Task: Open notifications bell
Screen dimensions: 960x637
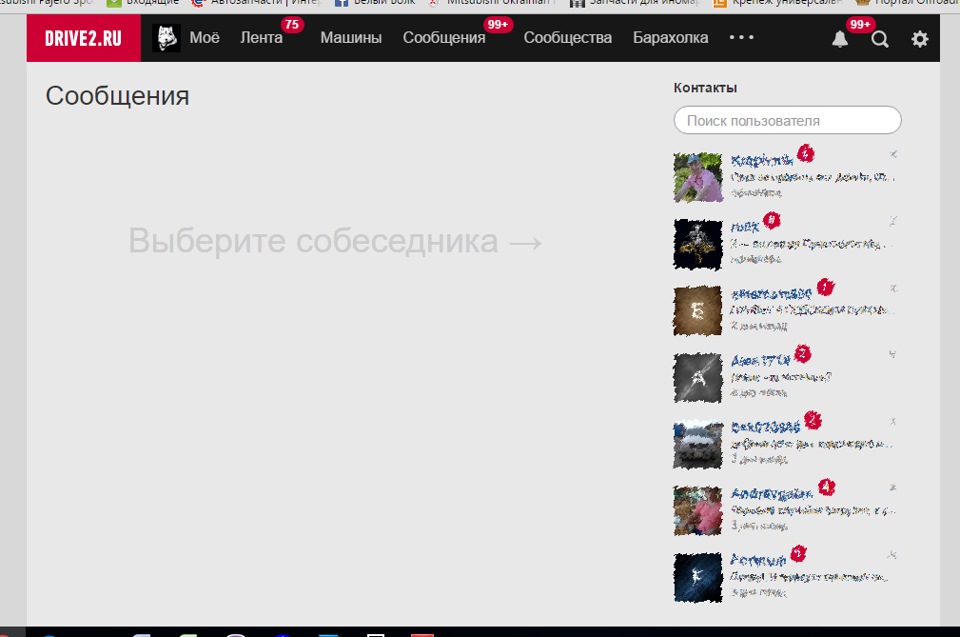Action: pos(840,39)
